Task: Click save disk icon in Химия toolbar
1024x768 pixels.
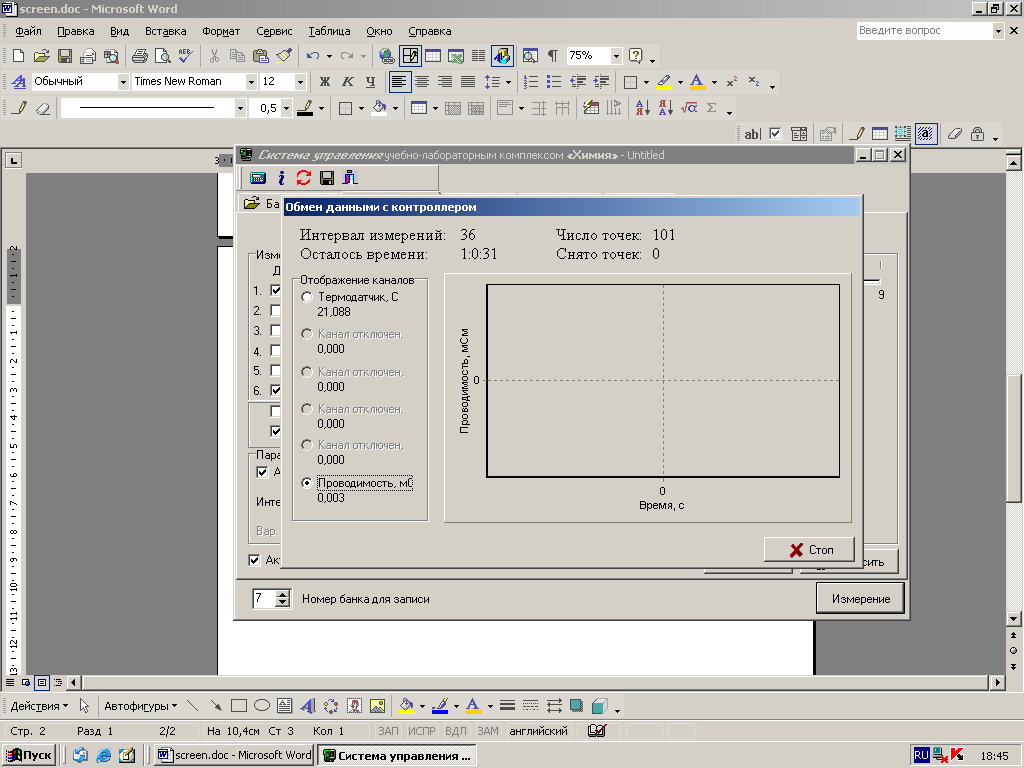Action: [327, 178]
